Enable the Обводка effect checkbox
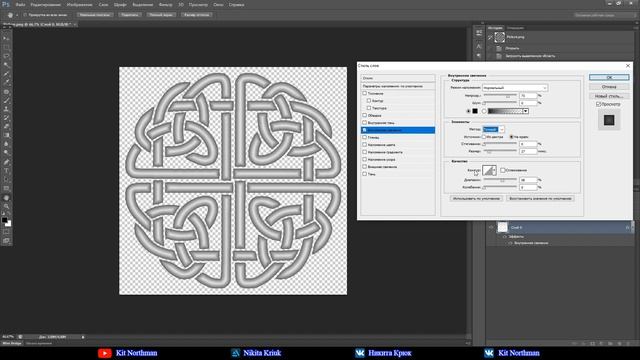640x360 pixels. pos(364,116)
